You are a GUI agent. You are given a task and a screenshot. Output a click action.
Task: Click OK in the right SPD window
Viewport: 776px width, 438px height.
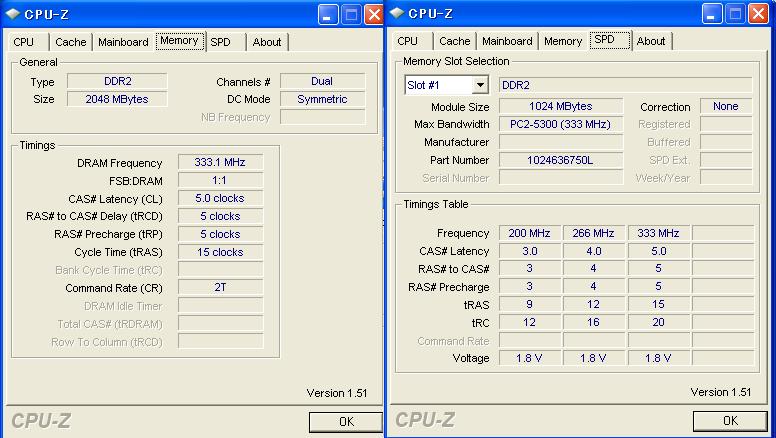pos(730,421)
